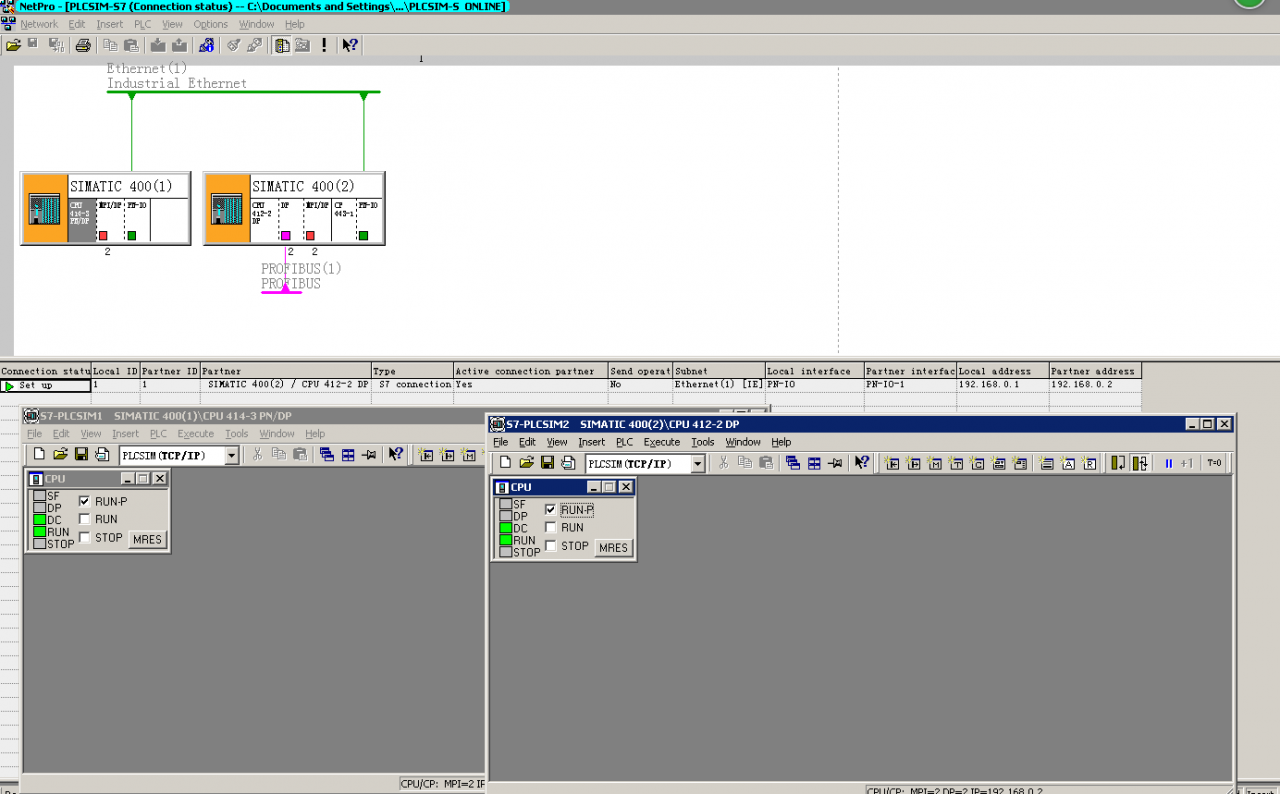1280x794 pixels.
Task: Check the STOP box in S7-PLCSIM1 CPU
Action: (x=85, y=537)
